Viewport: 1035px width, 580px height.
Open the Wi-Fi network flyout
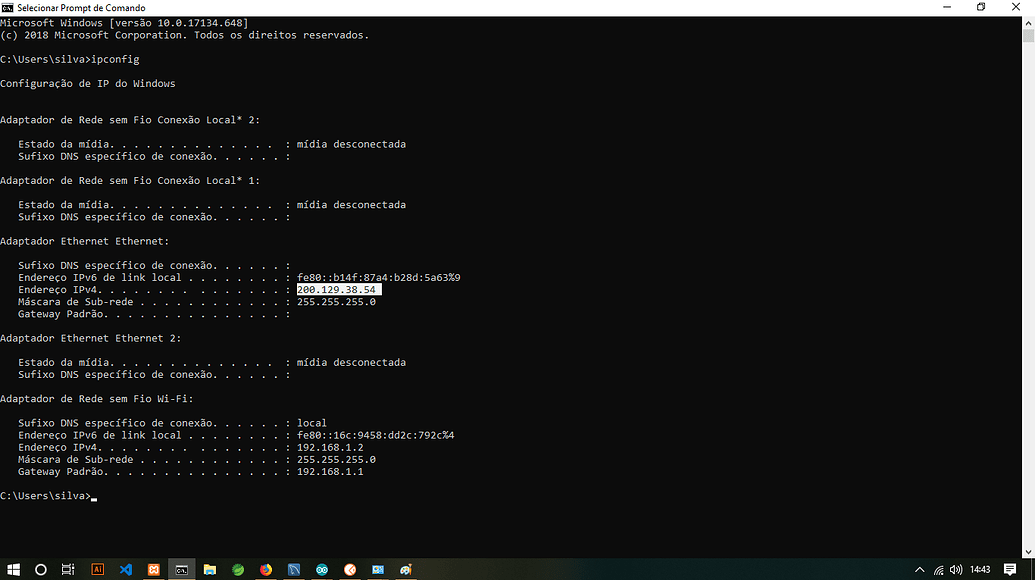(x=938, y=568)
